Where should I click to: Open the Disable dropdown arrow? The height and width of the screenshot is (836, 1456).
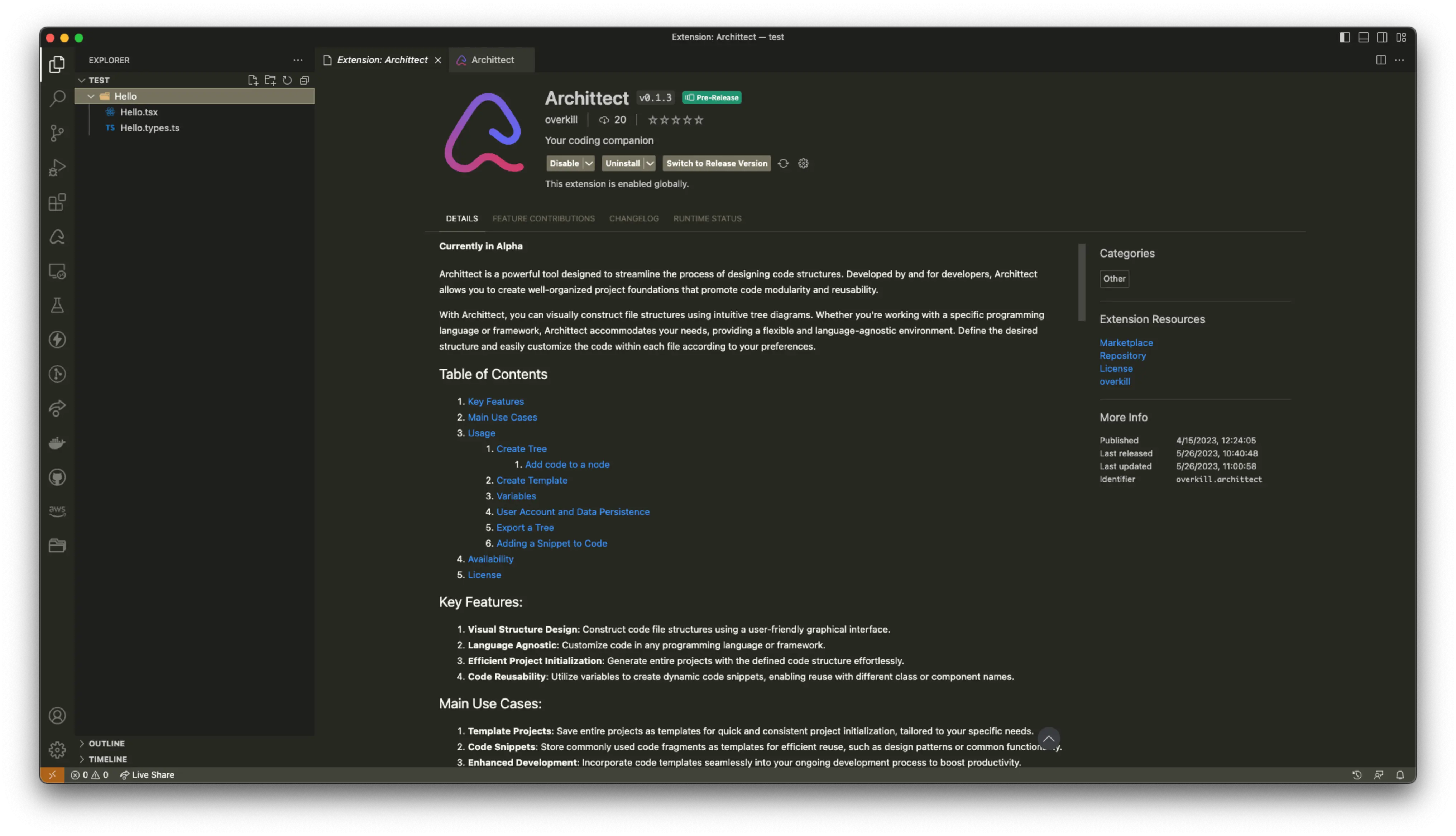(x=589, y=164)
